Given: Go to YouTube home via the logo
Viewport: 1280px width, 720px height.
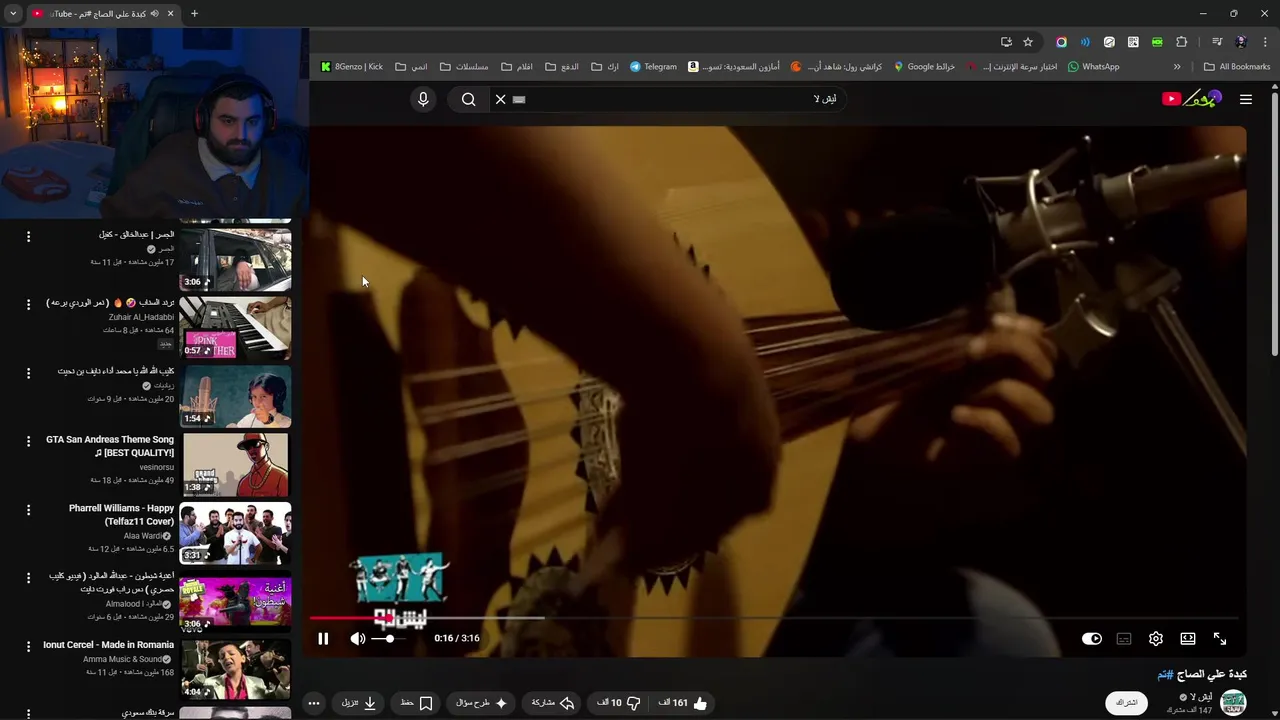Looking at the screenshot, I should click(1191, 98).
